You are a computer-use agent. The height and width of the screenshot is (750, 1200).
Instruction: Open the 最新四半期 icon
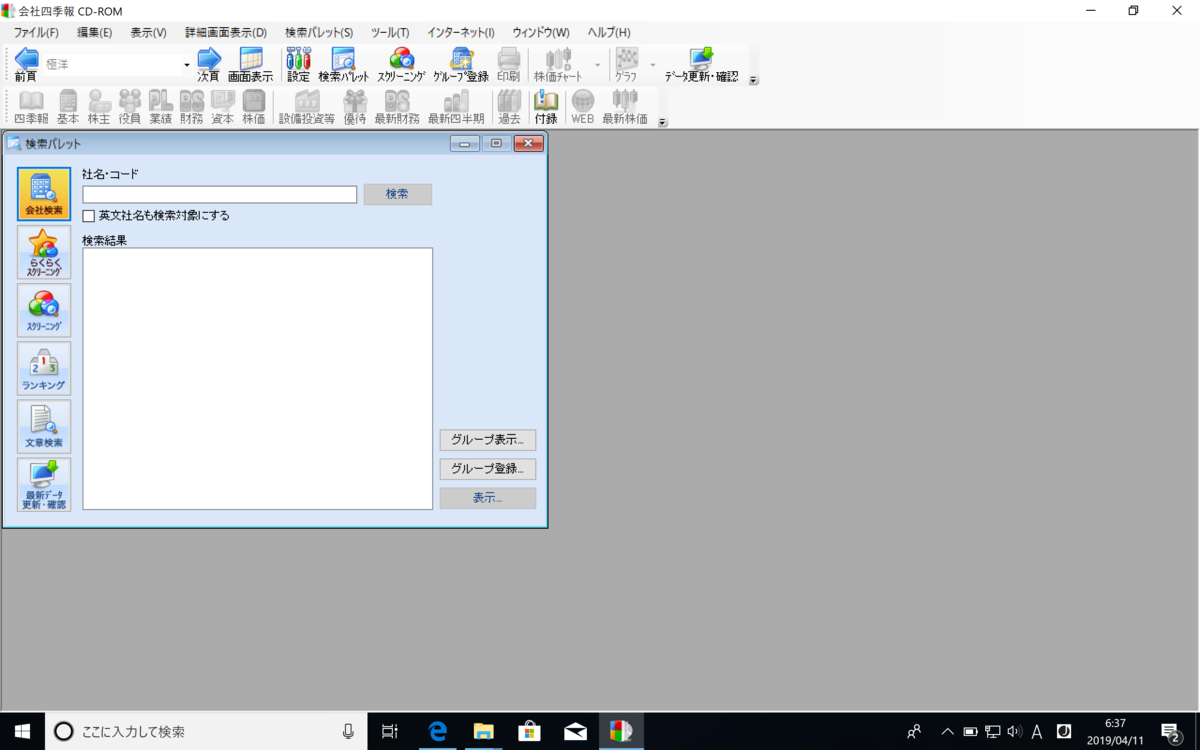tap(456, 107)
